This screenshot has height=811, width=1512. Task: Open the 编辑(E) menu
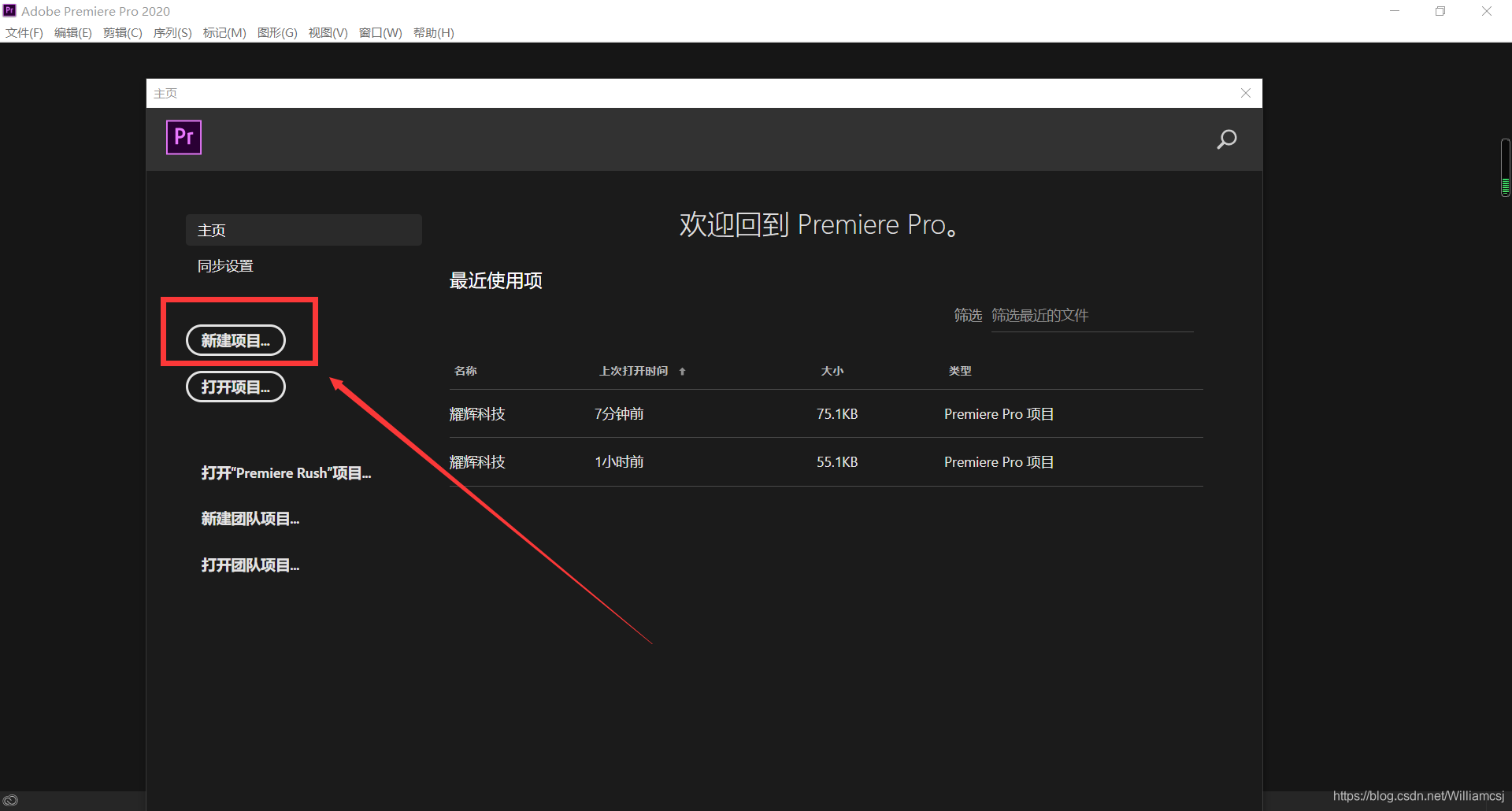tap(73, 32)
